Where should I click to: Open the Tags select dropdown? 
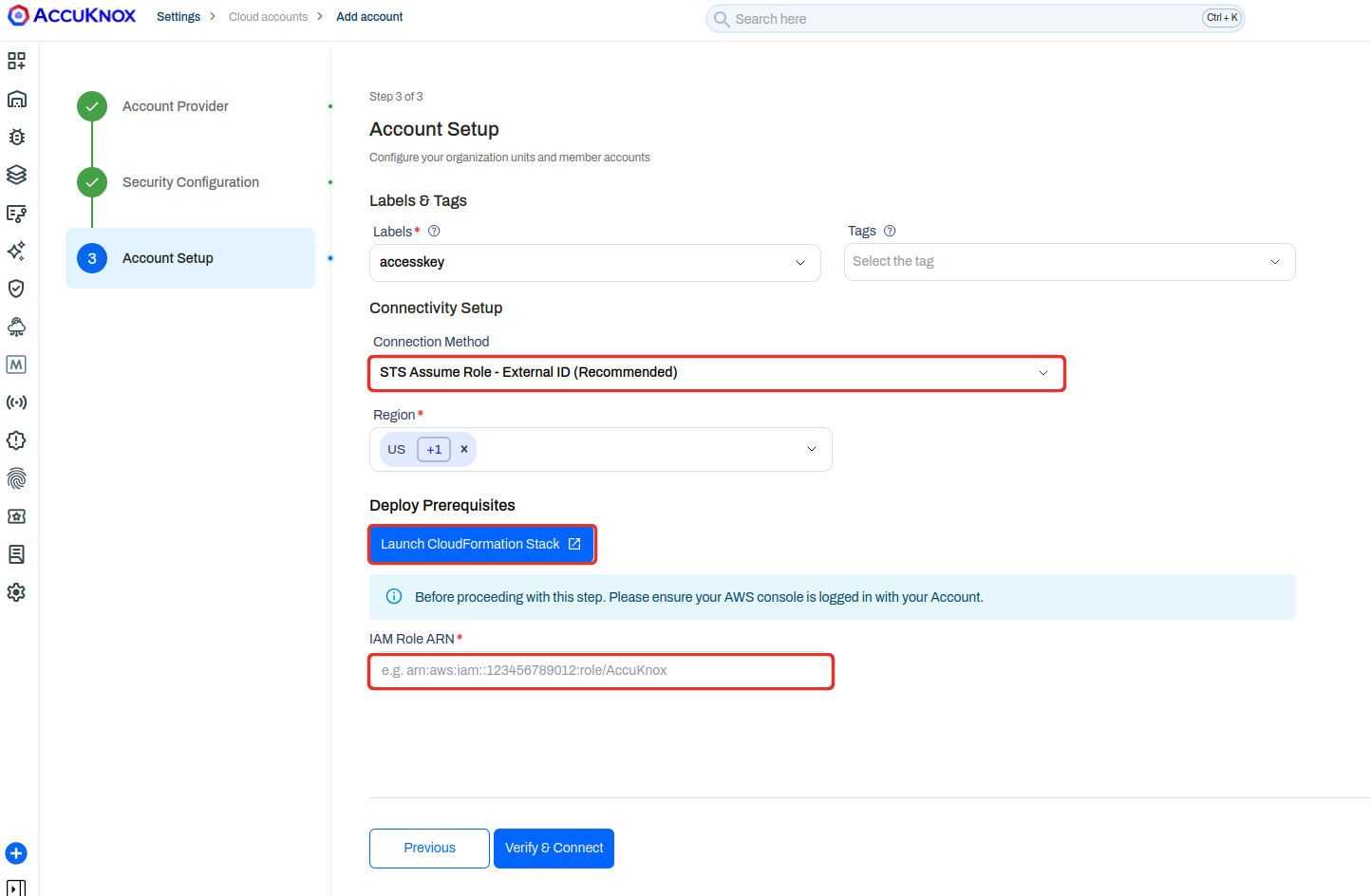(1070, 262)
